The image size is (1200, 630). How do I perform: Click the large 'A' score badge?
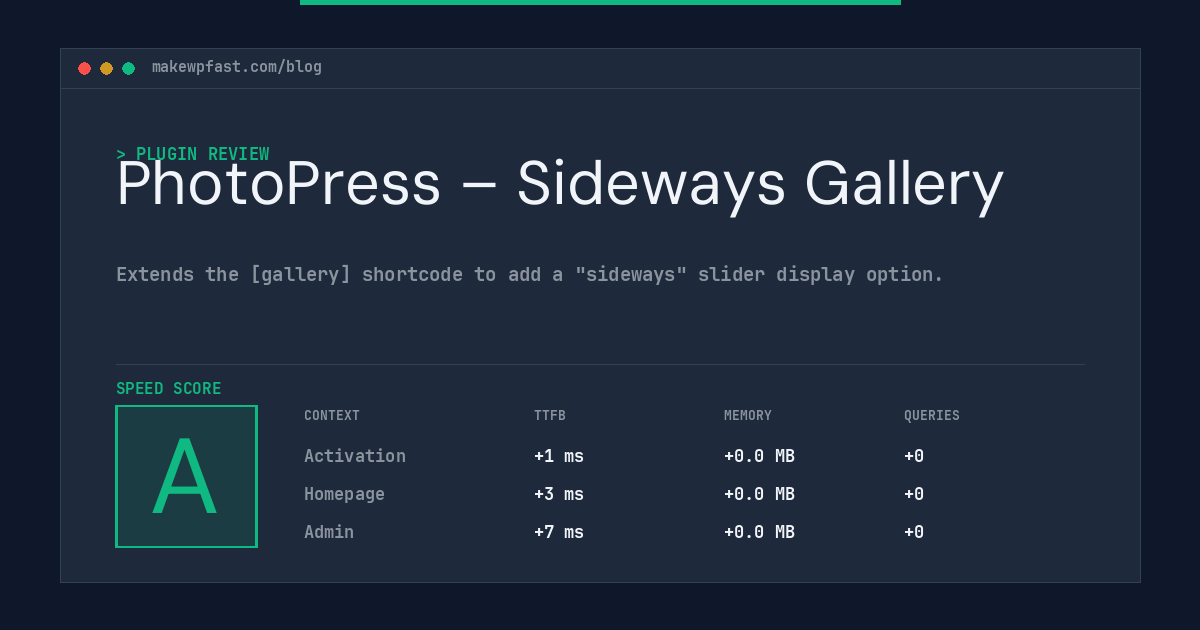pyautogui.click(x=186, y=476)
